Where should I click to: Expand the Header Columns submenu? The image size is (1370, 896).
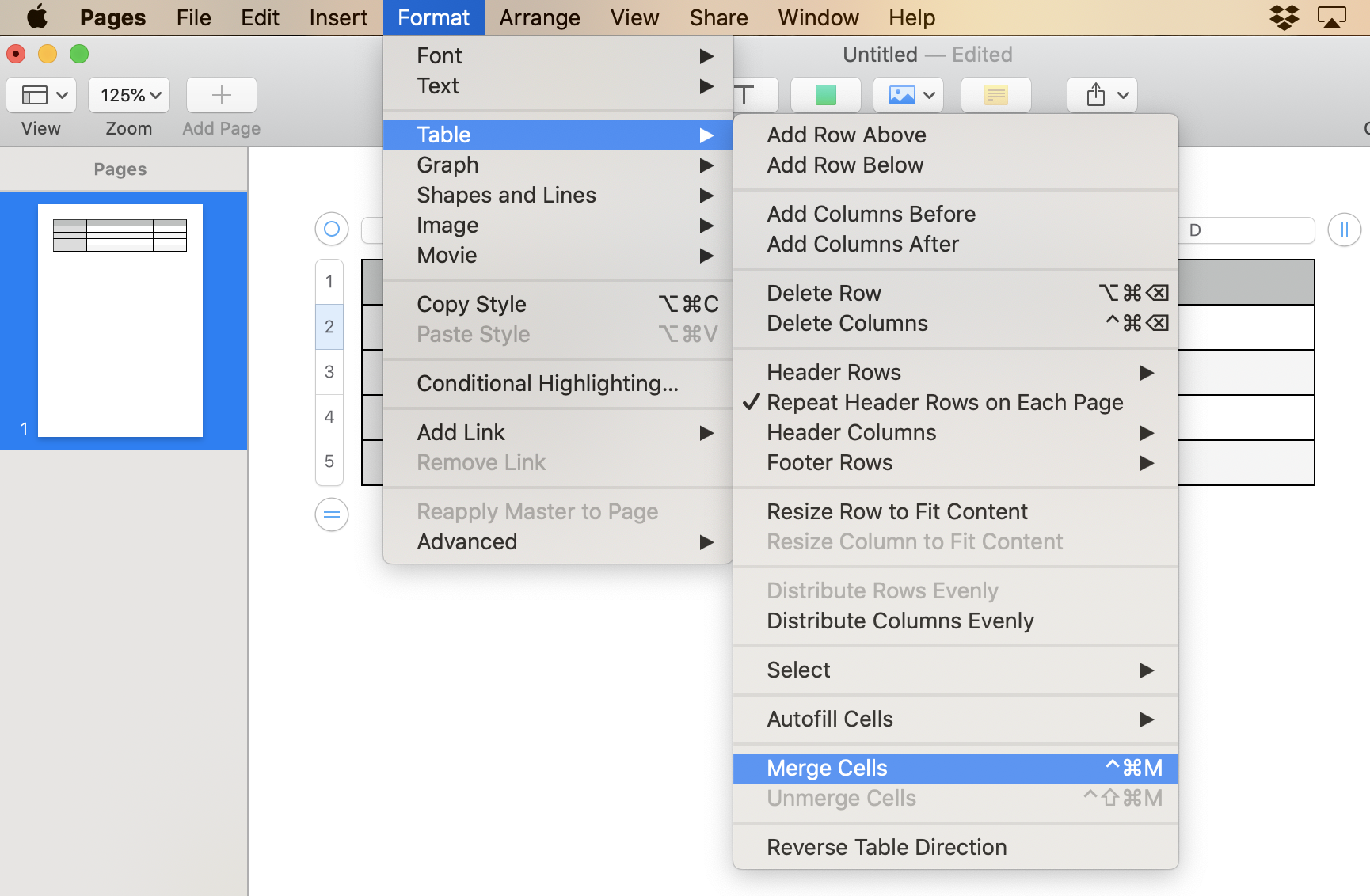956,432
